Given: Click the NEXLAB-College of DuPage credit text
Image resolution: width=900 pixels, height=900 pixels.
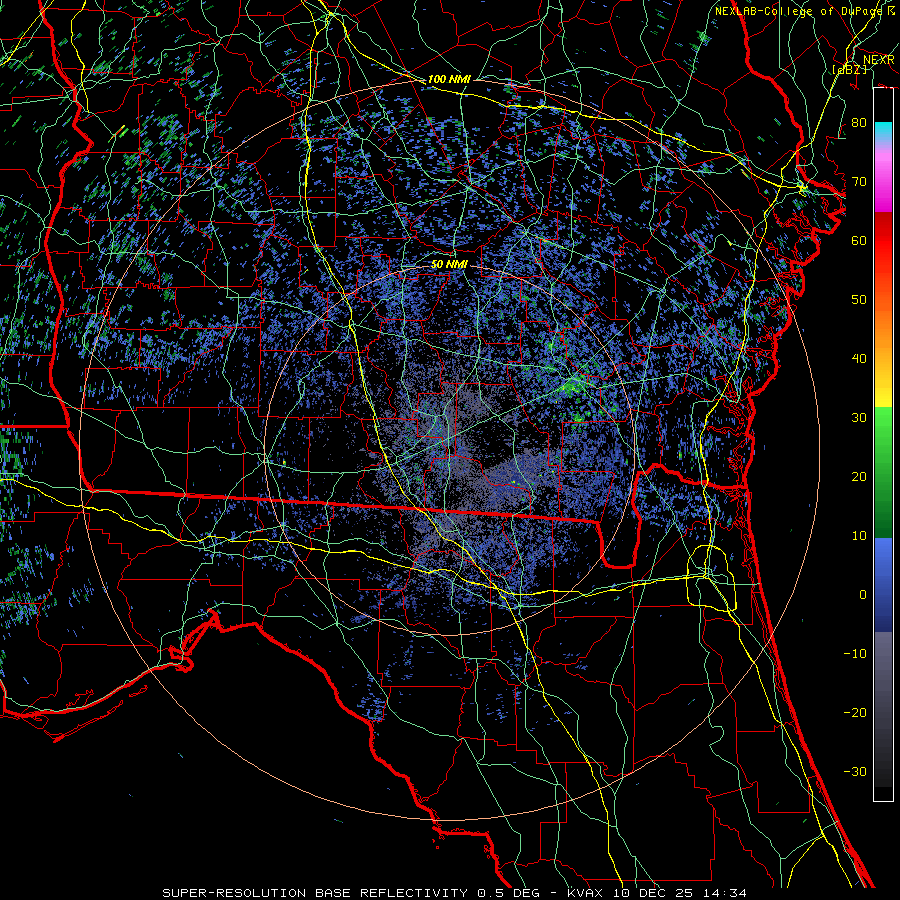Looking at the screenshot, I should (x=804, y=11).
